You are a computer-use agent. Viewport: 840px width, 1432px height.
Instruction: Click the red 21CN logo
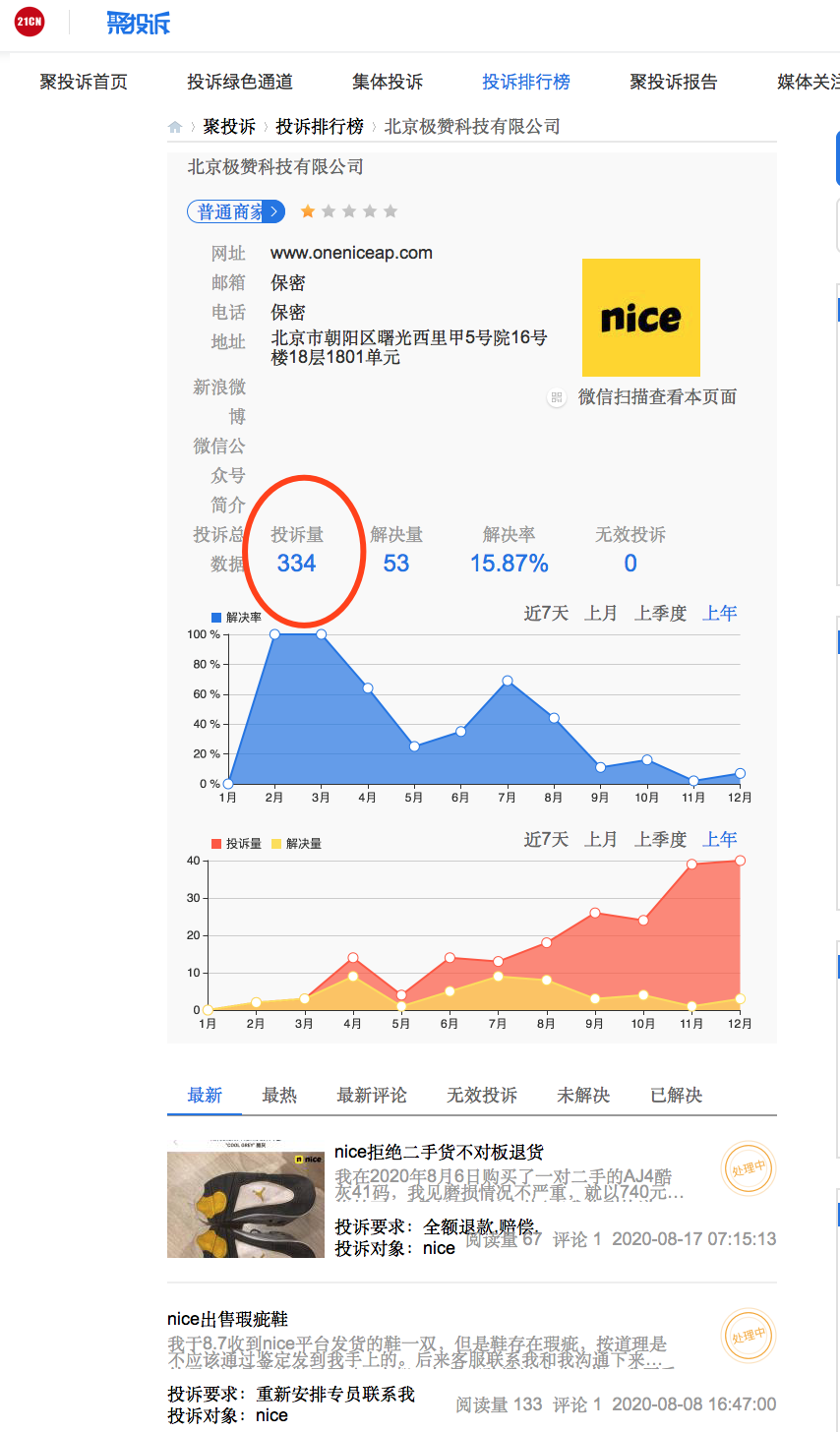coord(30,21)
